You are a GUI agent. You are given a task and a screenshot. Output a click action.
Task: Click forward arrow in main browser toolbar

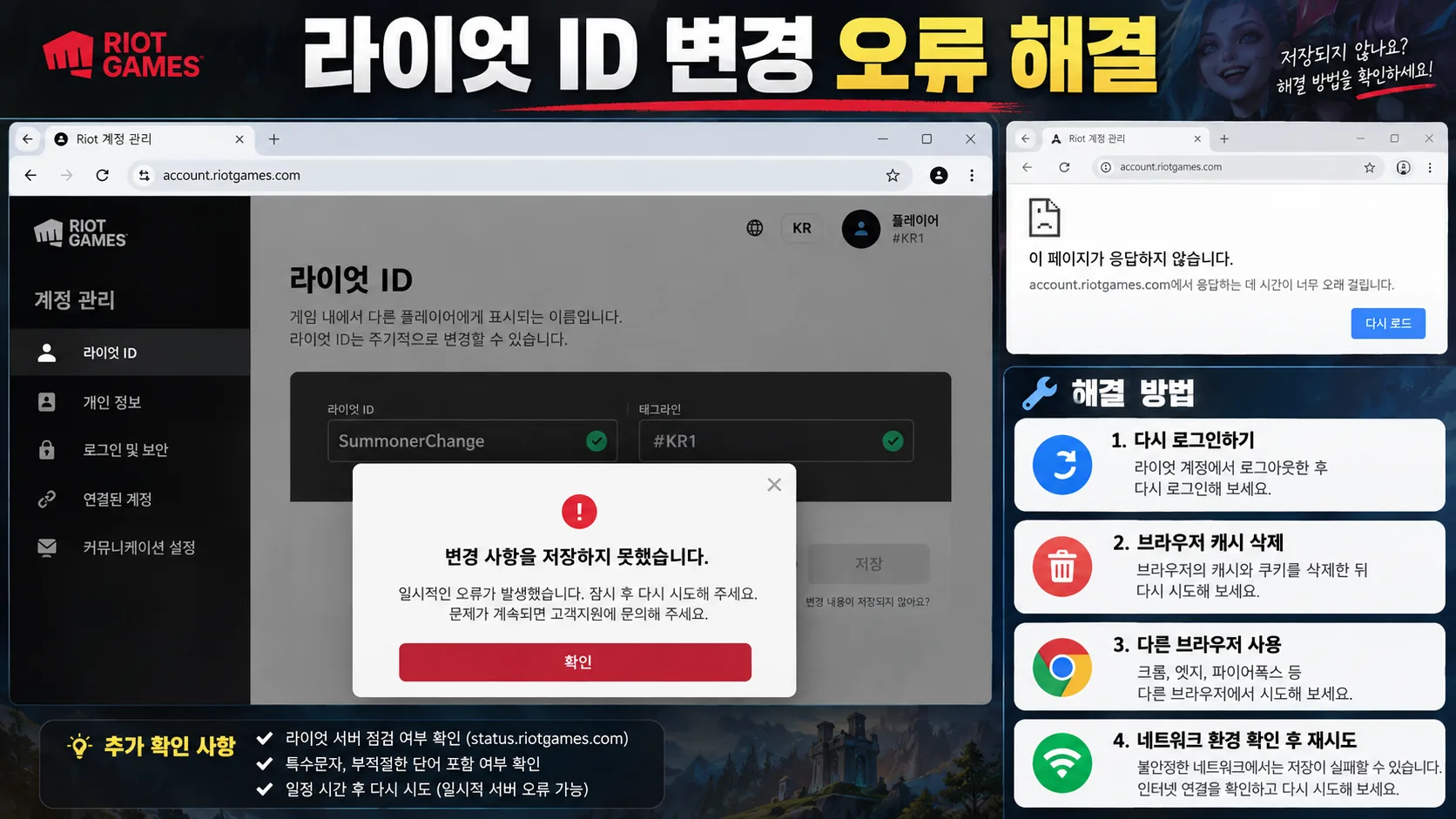coord(66,175)
